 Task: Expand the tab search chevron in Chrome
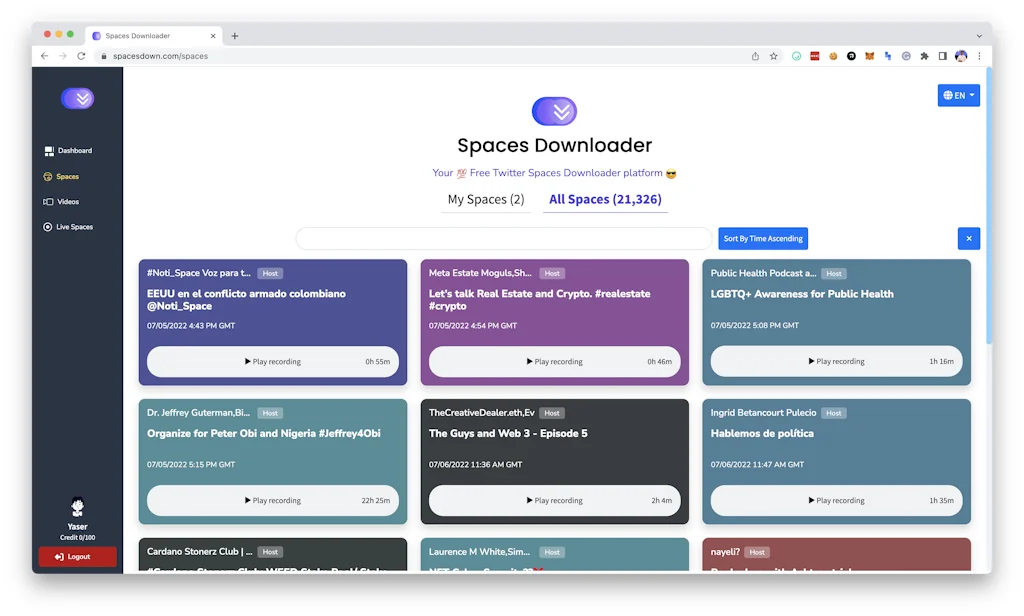pyautogui.click(x=978, y=36)
